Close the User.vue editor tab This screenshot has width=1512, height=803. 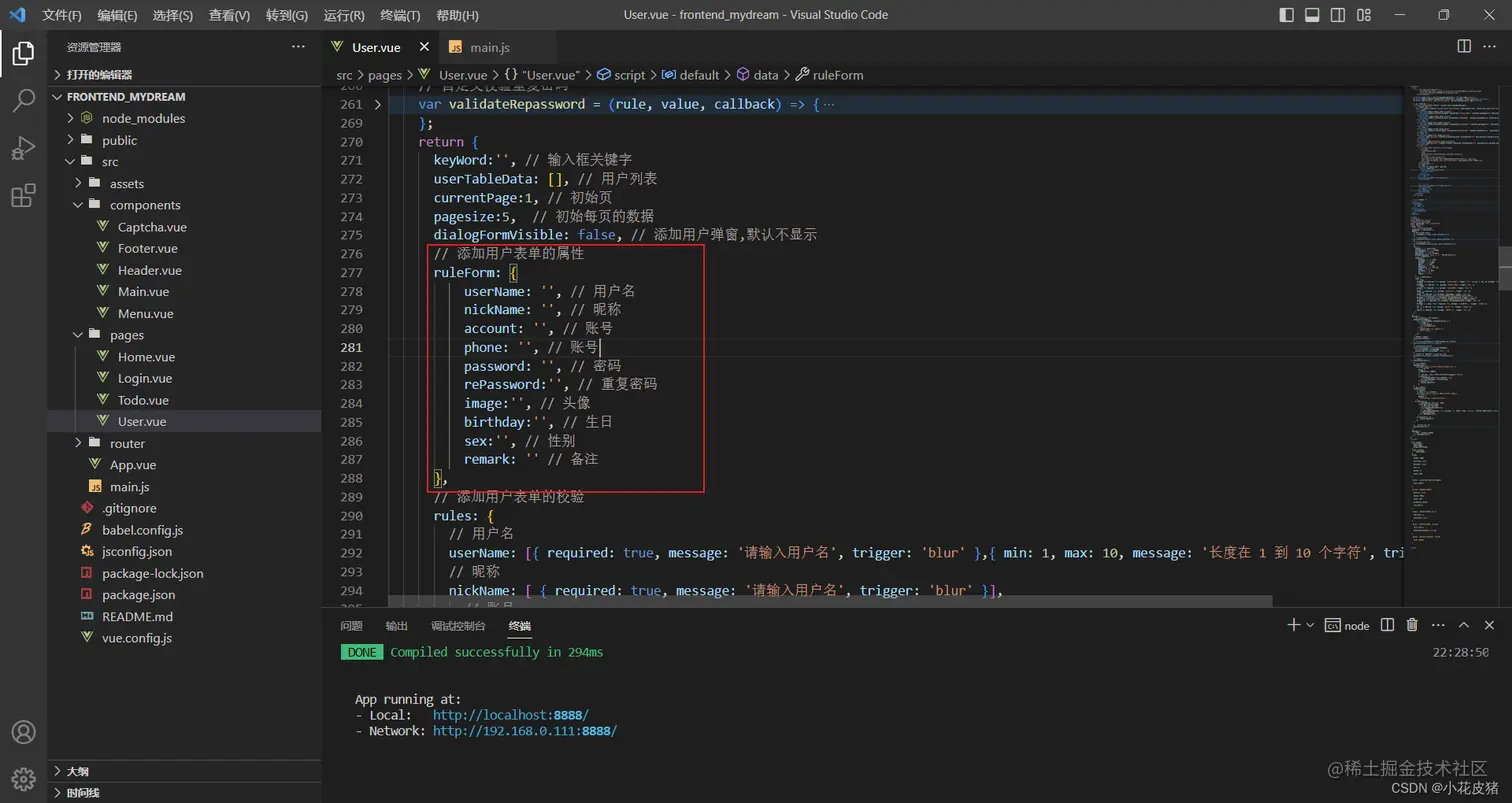tap(424, 47)
